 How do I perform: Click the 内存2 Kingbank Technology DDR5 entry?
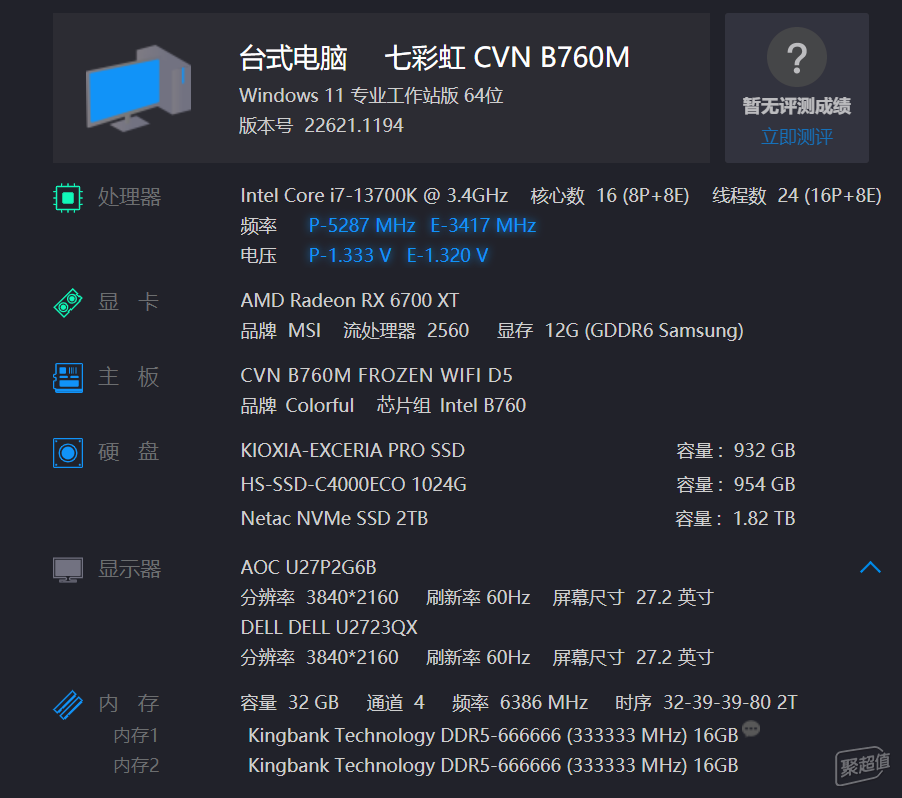pos(493,766)
